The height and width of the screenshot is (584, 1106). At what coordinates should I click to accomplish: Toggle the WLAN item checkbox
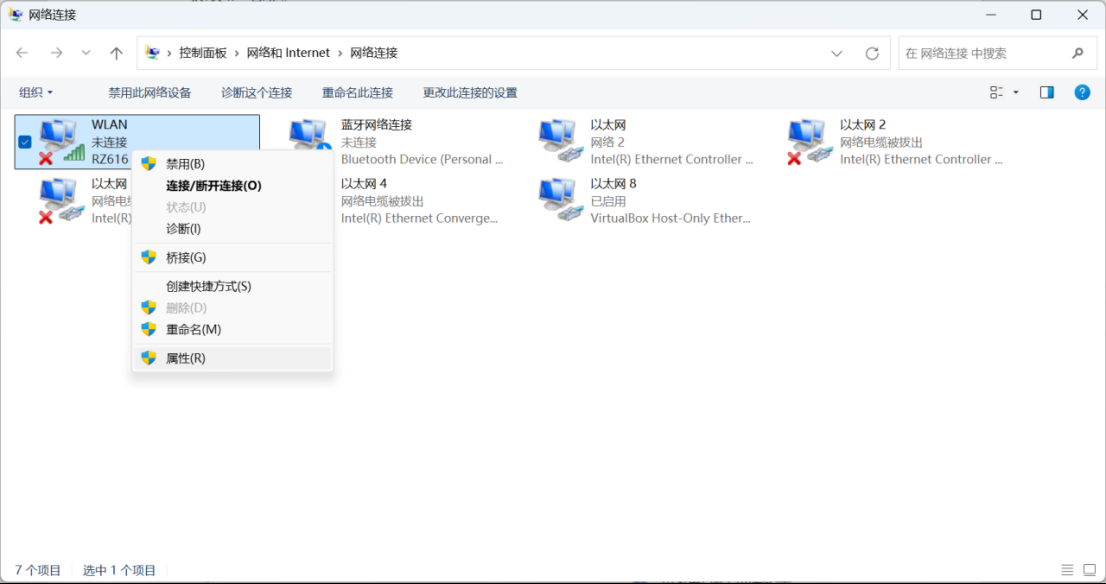[25, 142]
